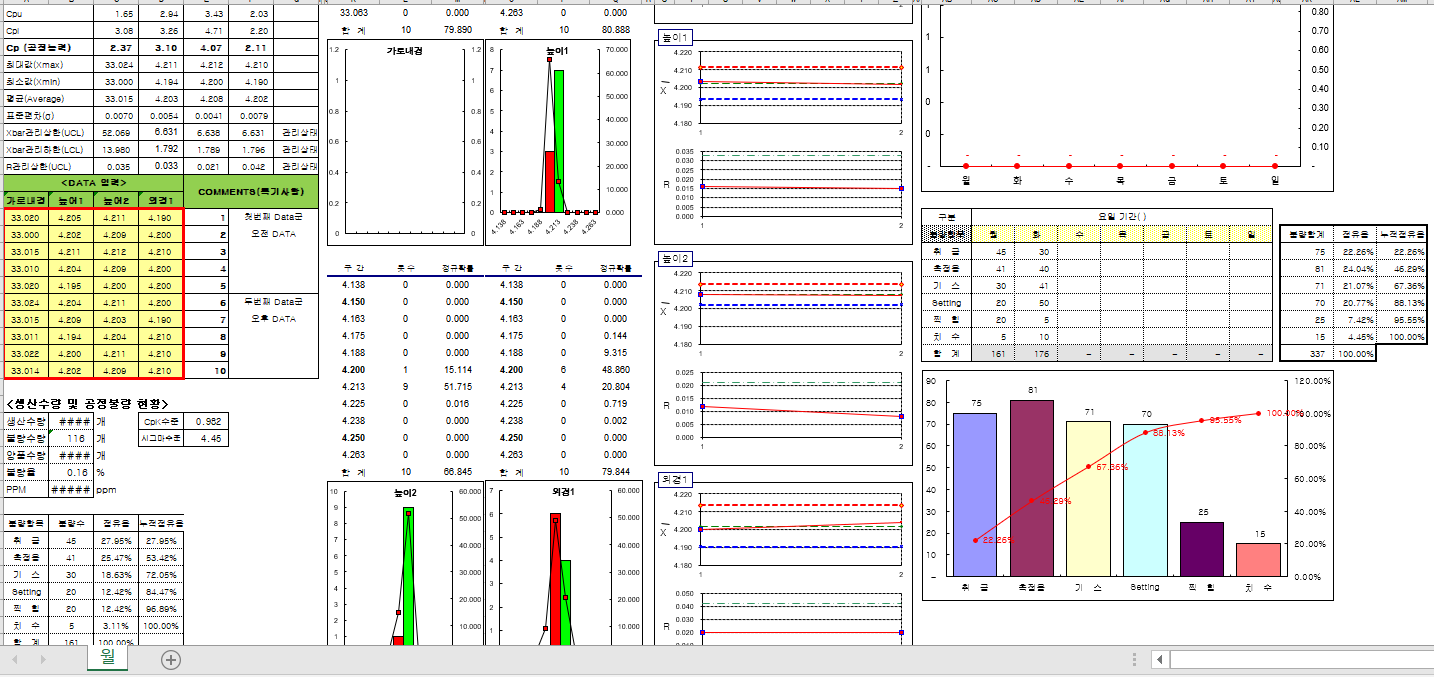Select the 337 grand total cell
Image resolution: width=1434 pixels, height=677 pixels.
pos(1304,353)
